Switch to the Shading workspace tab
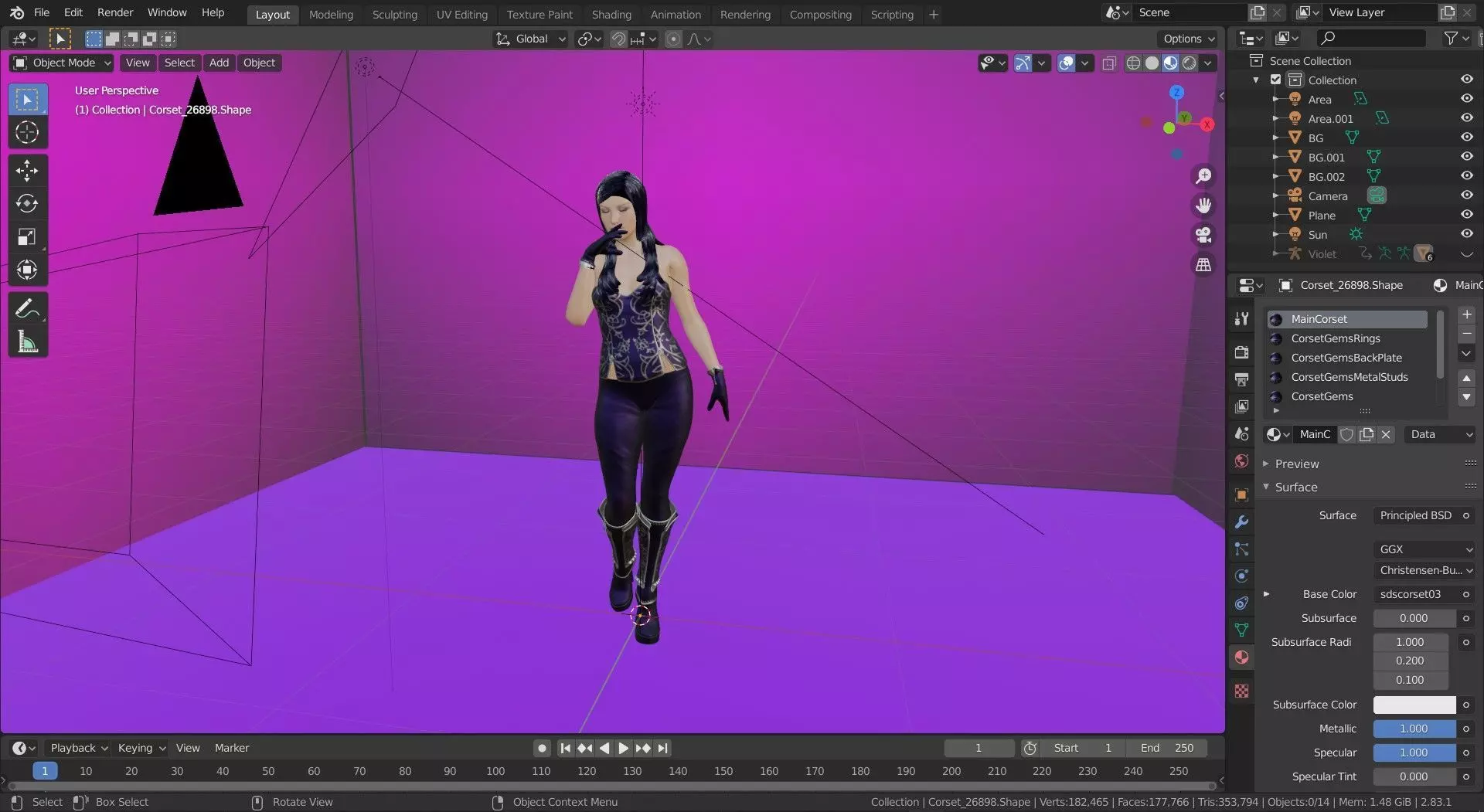This screenshot has width=1484, height=812. (611, 14)
